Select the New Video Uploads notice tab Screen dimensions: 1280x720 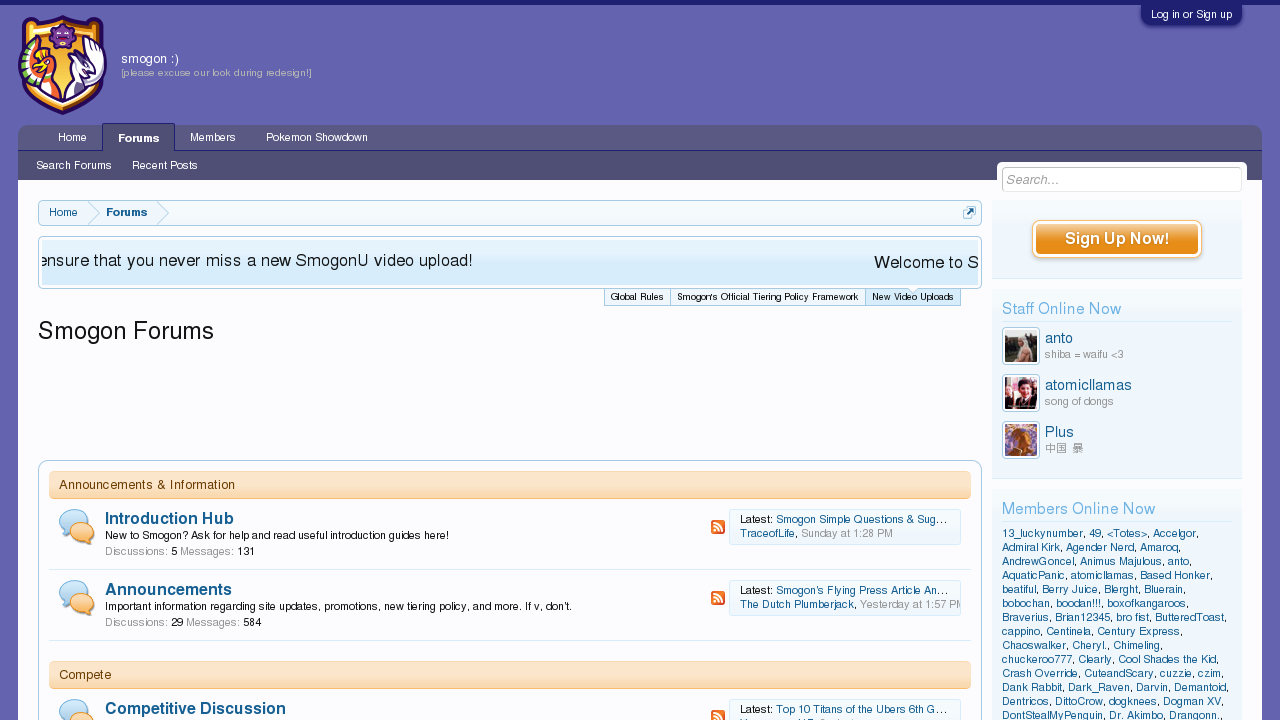913,297
